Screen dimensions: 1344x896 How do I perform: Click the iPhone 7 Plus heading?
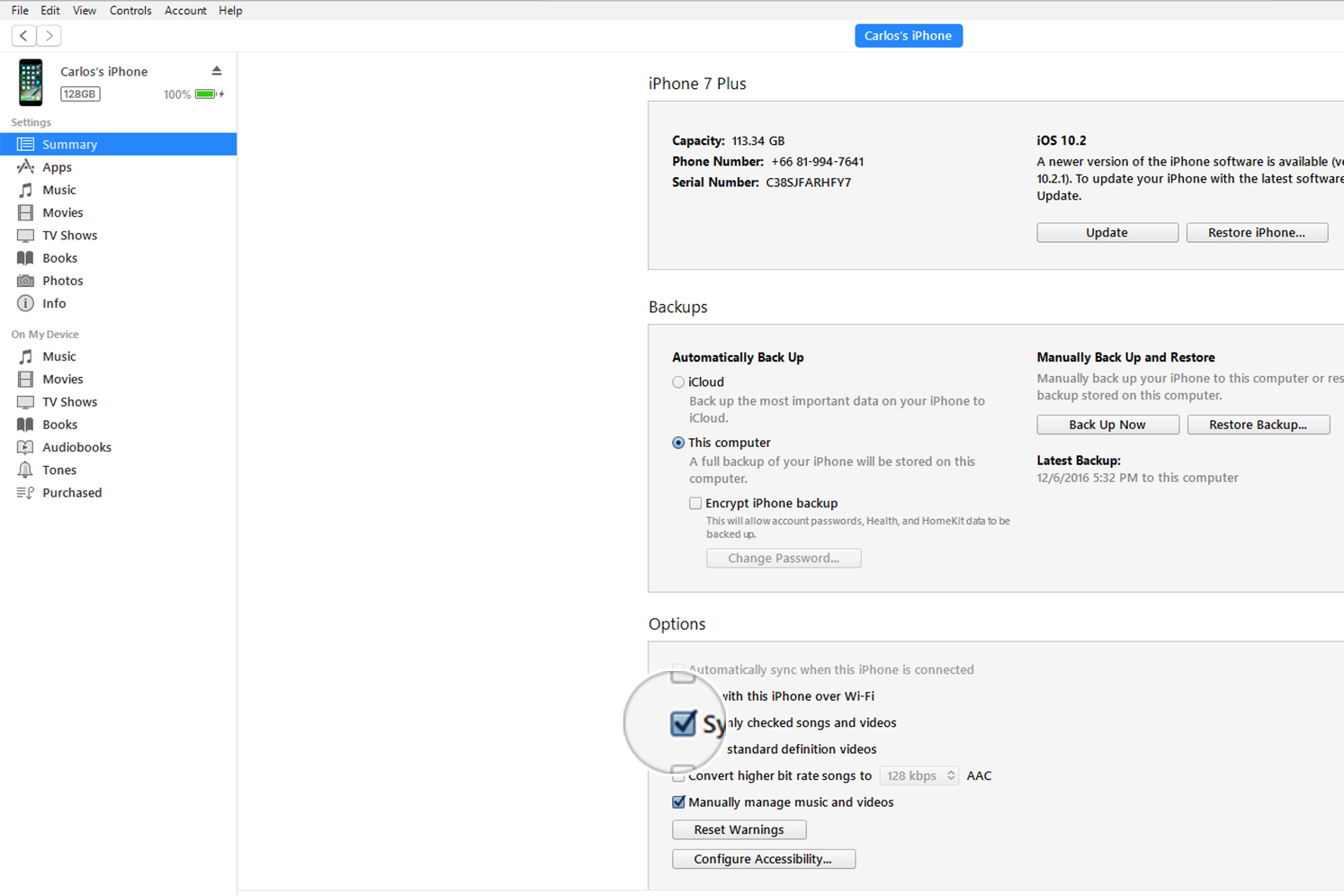click(x=697, y=84)
